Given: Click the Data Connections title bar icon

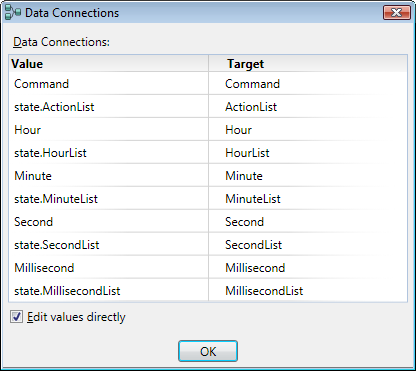Looking at the screenshot, I should [x=13, y=13].
